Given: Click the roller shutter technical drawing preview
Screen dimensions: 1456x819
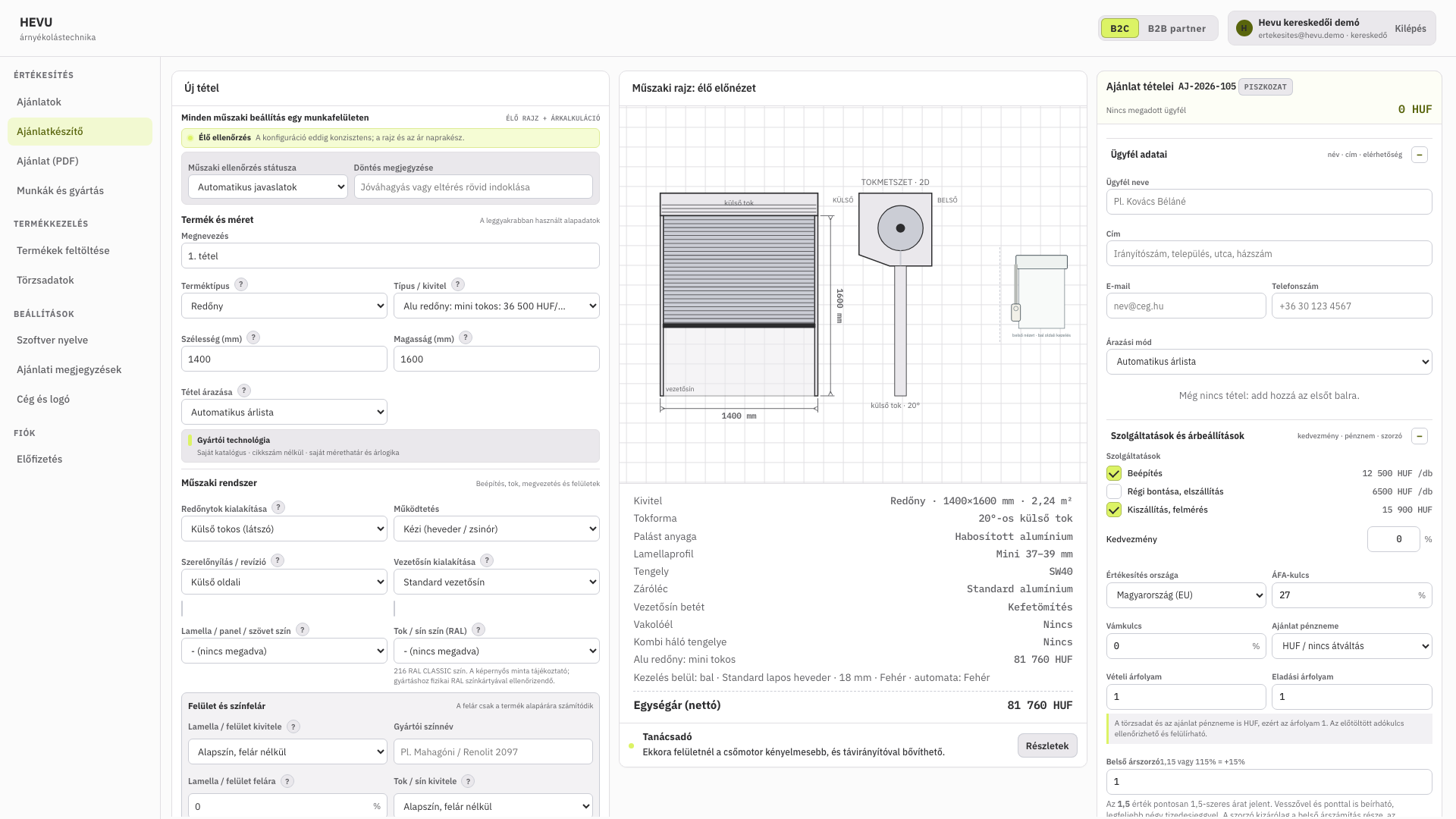Looking at the screenshot, I should [x=853, y=294].
